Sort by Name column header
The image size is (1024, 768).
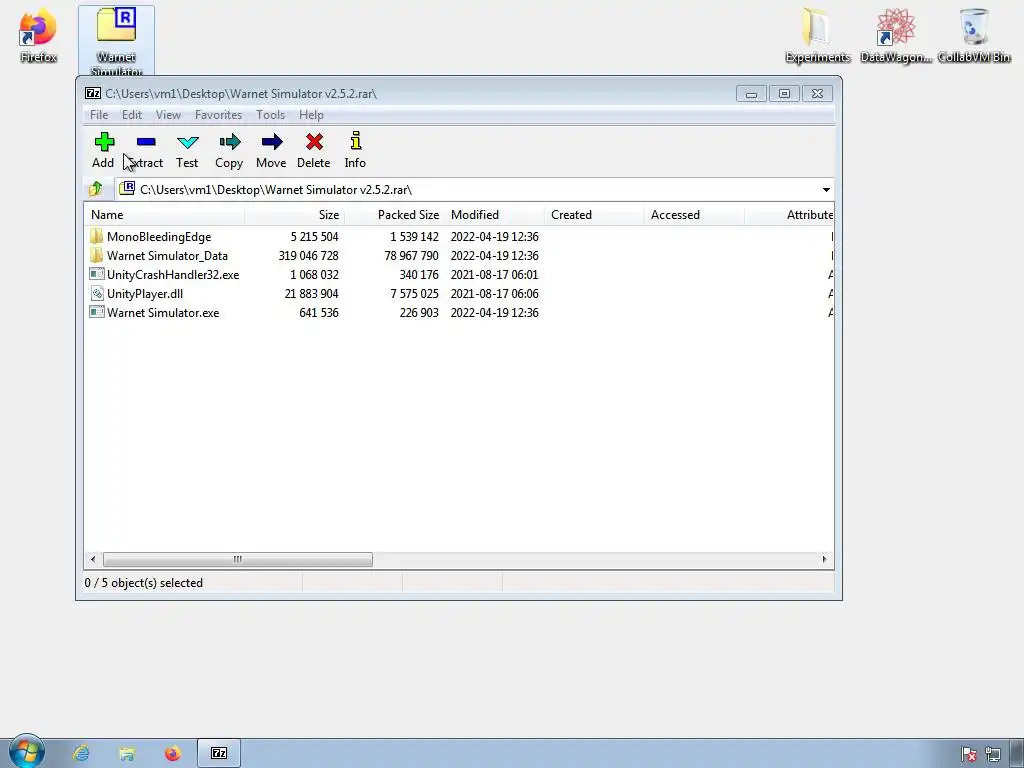click(164, 215)
